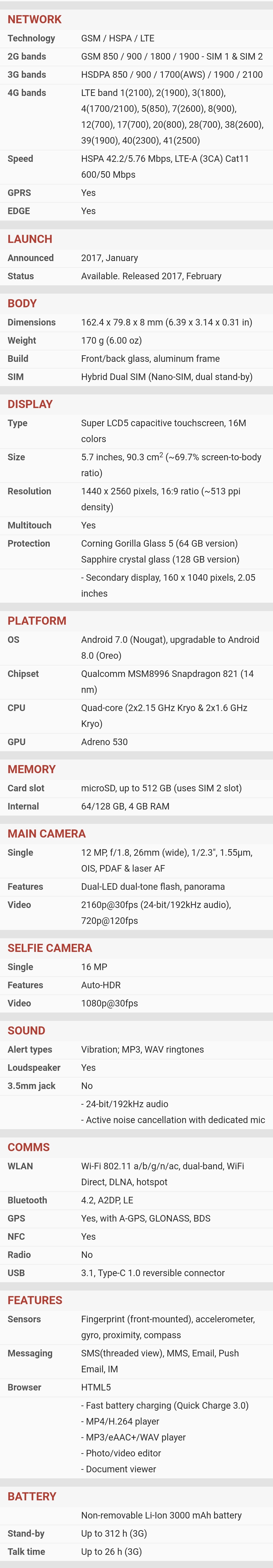Click the 4G bands label
273x1568 pixels.
[27, 93]
